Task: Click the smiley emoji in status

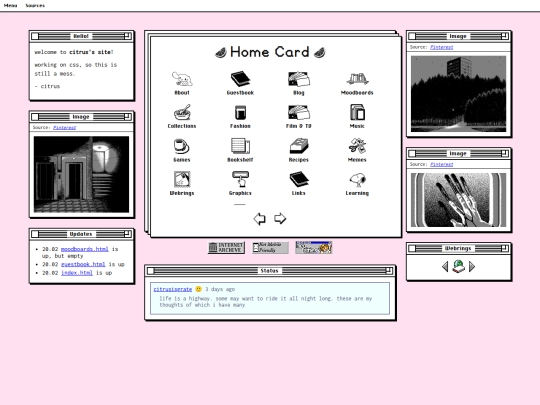Action: [198, 289]
